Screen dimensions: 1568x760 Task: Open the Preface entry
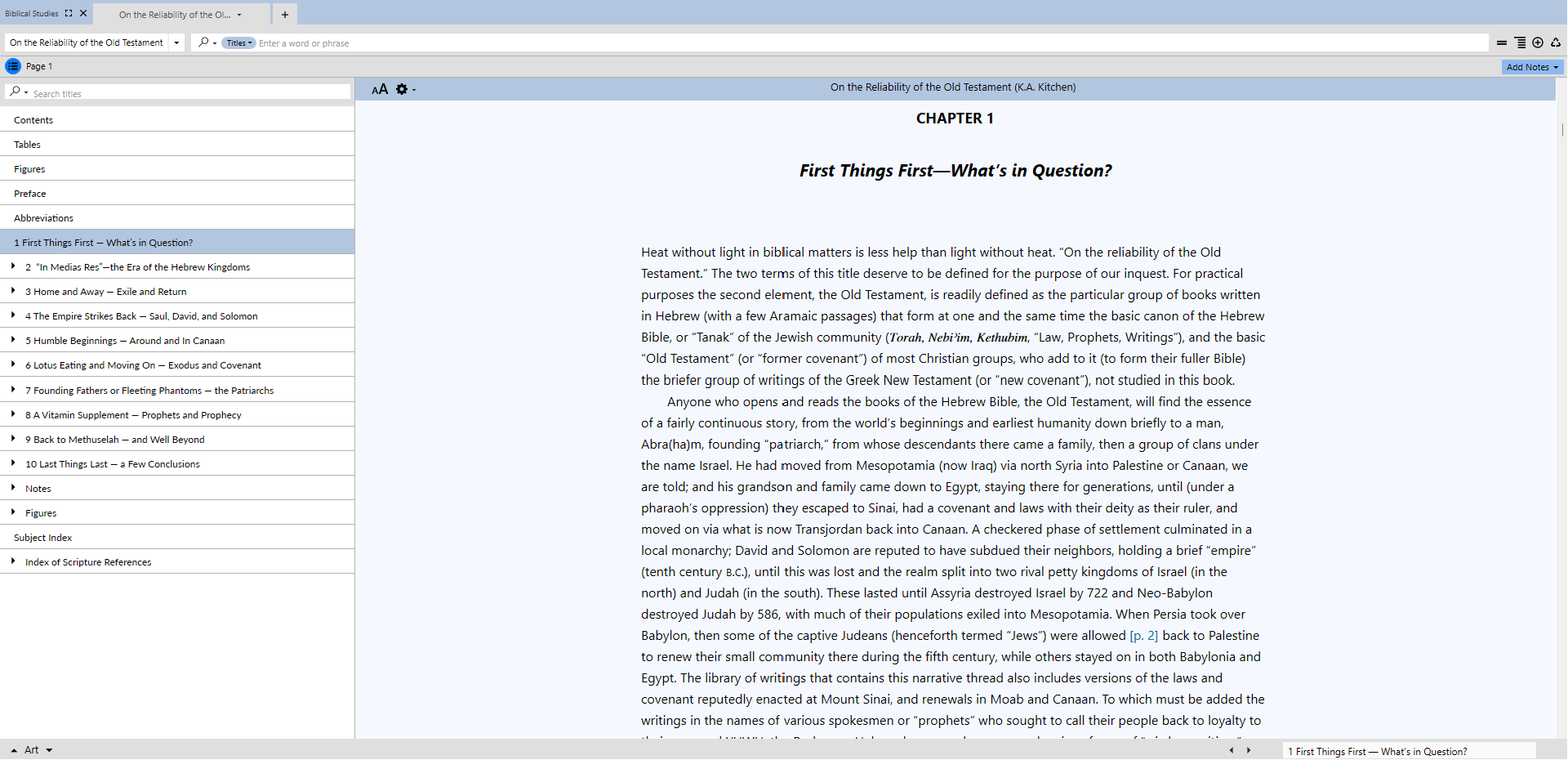pos(177,193)
